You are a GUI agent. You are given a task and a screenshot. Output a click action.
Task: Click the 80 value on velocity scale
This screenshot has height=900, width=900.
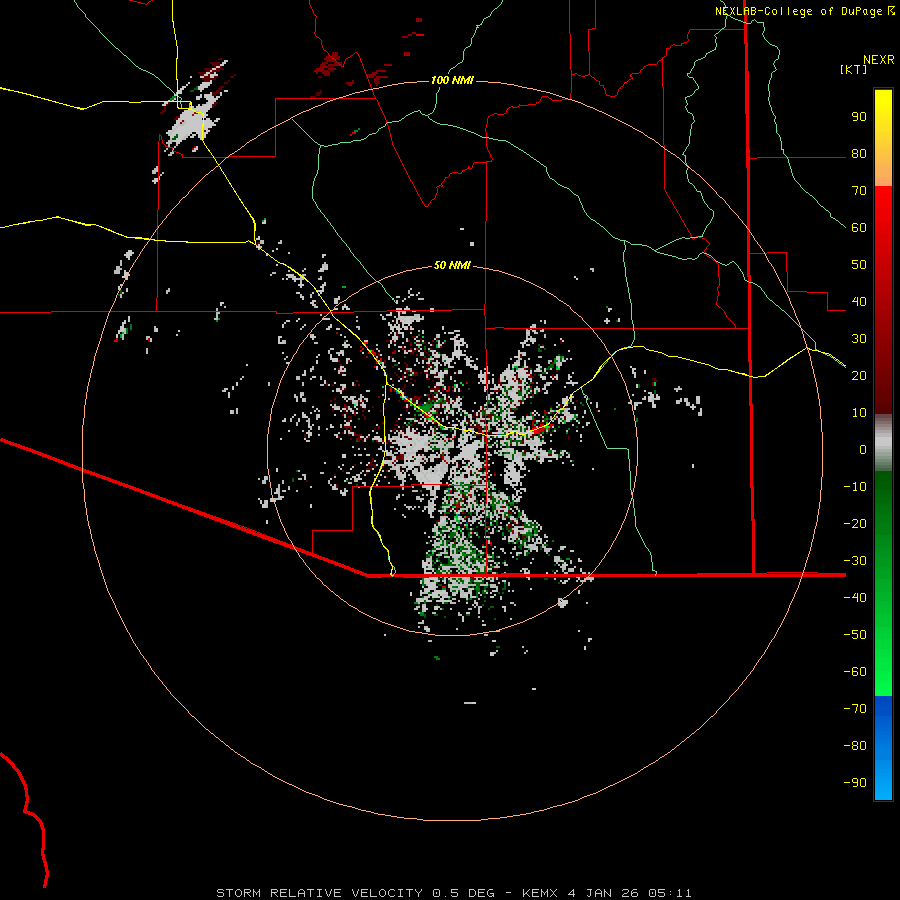coord(859,154)
